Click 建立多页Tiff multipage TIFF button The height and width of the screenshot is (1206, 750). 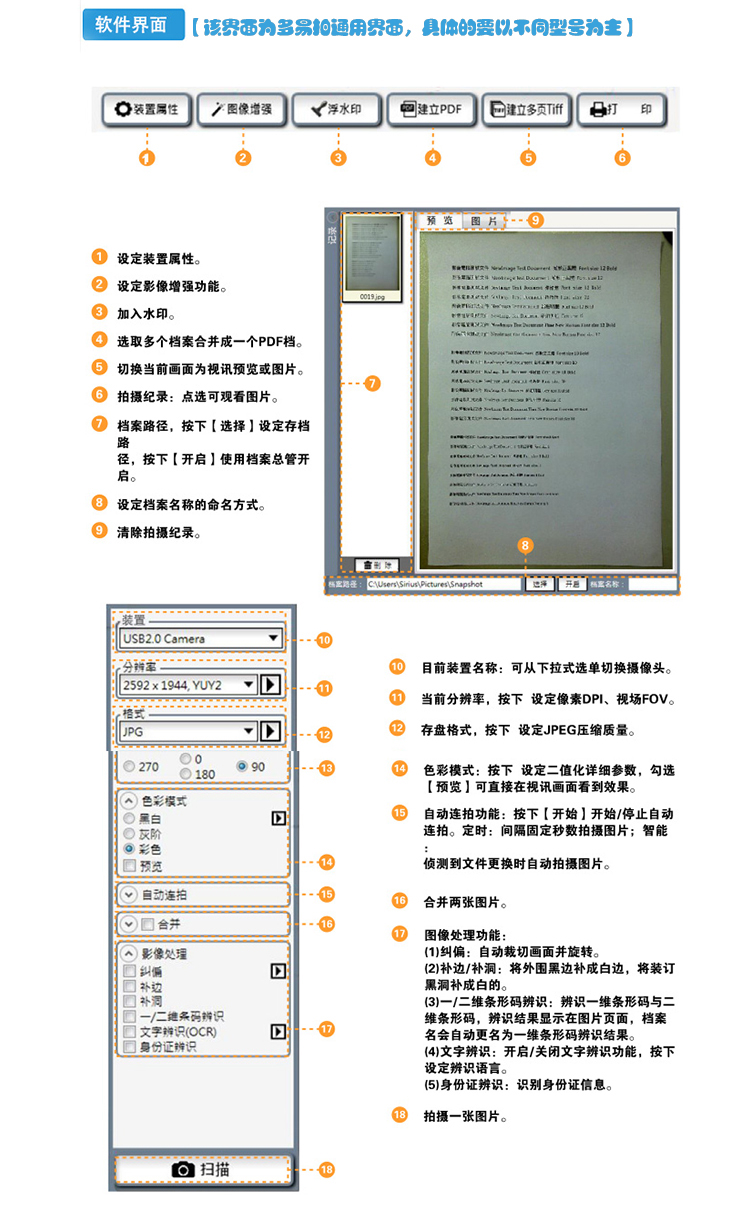(x=527, y=110)
